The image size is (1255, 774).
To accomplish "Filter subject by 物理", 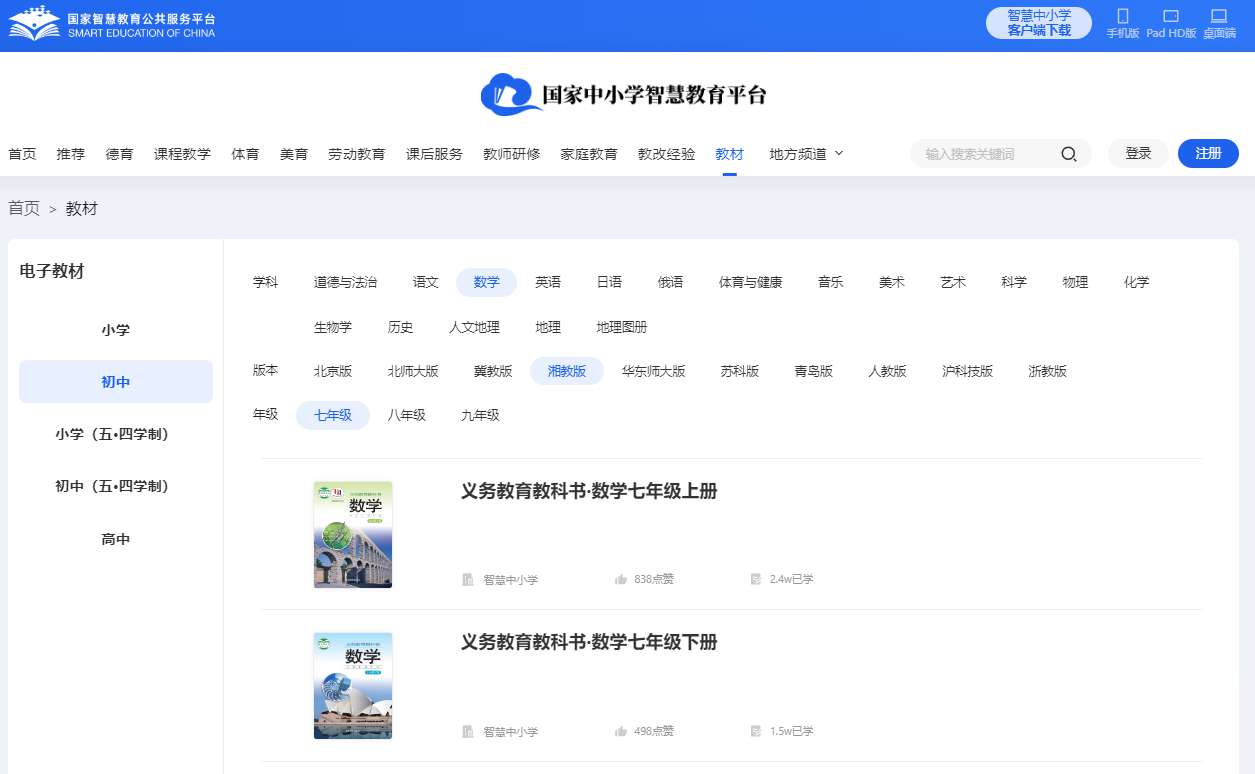I will [x=1075, y=283].
